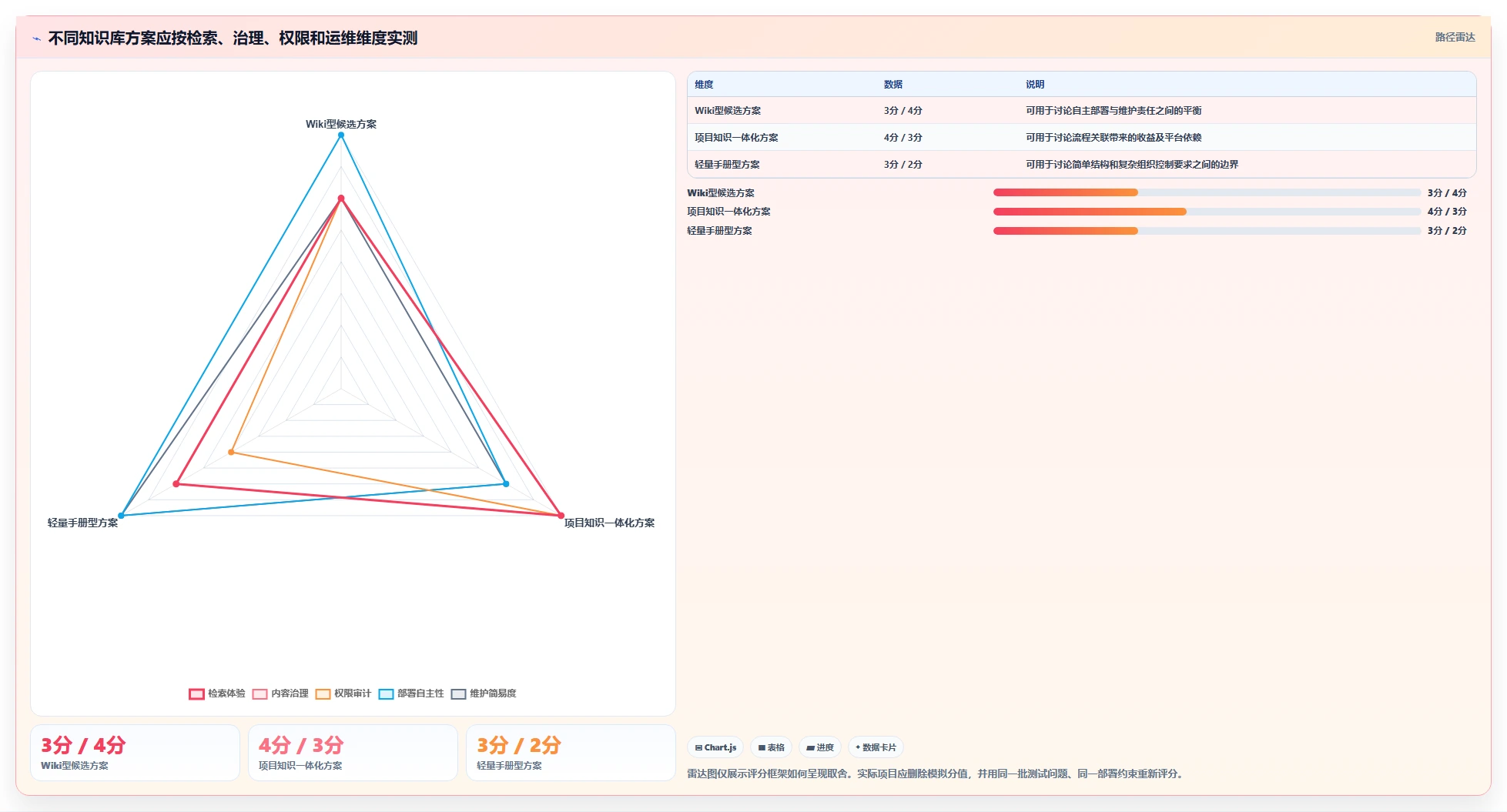Click the Chart.js tag chip
This screenshot has height=812, width=1507.
tap(715, 747)
